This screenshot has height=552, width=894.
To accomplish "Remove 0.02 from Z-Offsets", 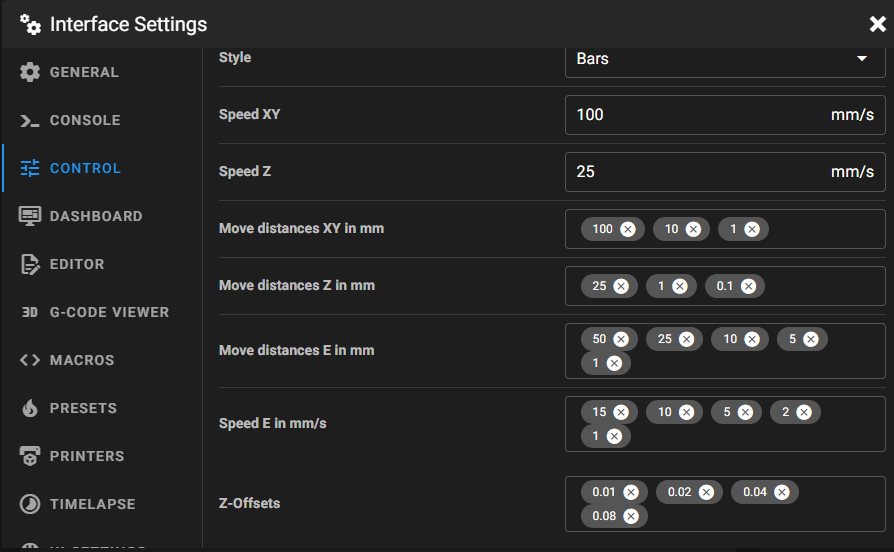I will (706, 492).
